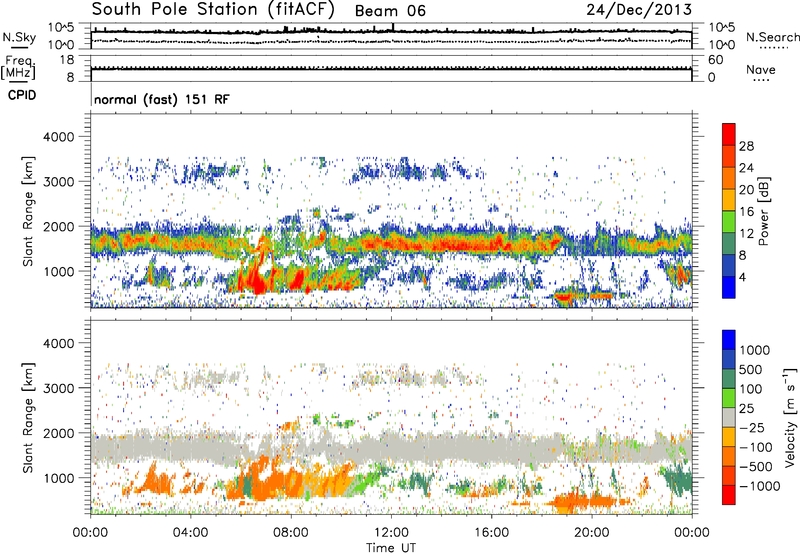Viewport: 800px width, 554px height.
Task: Pick the teal power color between 8 and 12
Action: [x=729, y=243]
